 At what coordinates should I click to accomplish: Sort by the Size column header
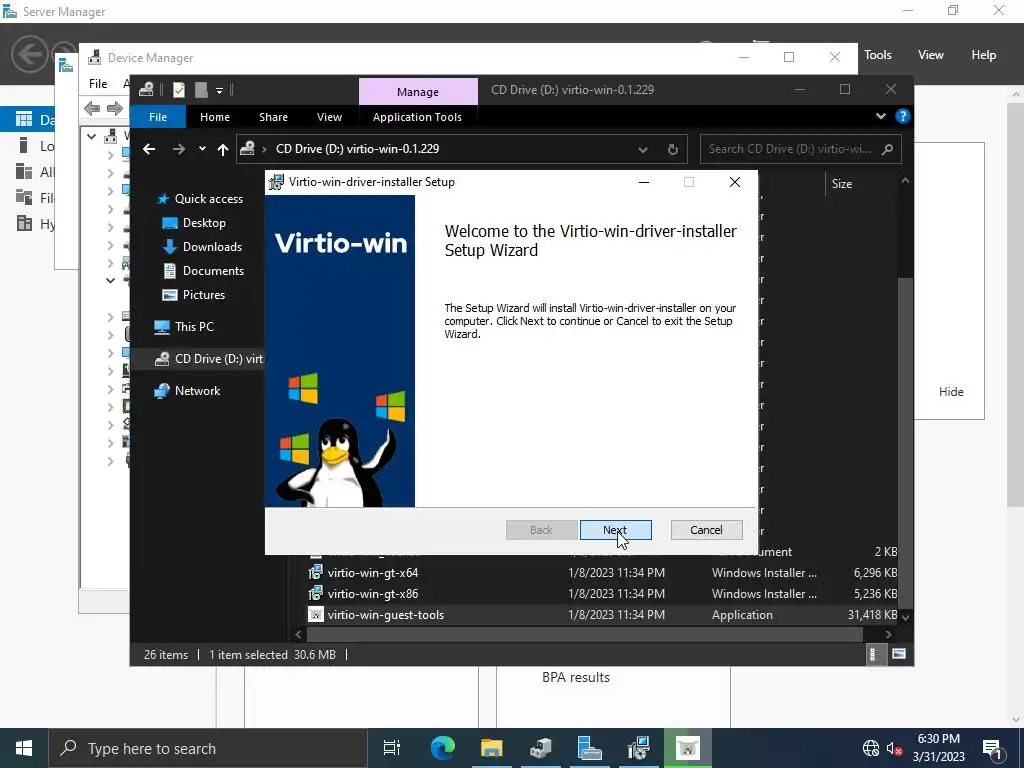842,184
